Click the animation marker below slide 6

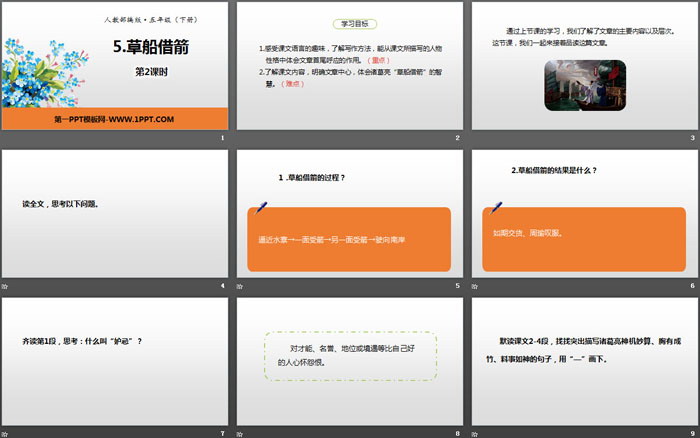click(474, 287)
